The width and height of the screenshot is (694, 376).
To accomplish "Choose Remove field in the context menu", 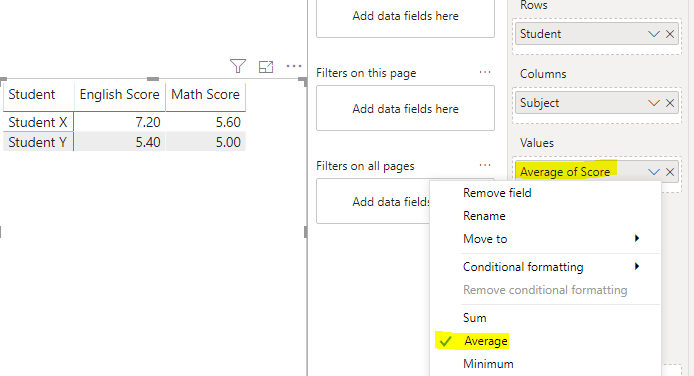I will click(545, 193).
